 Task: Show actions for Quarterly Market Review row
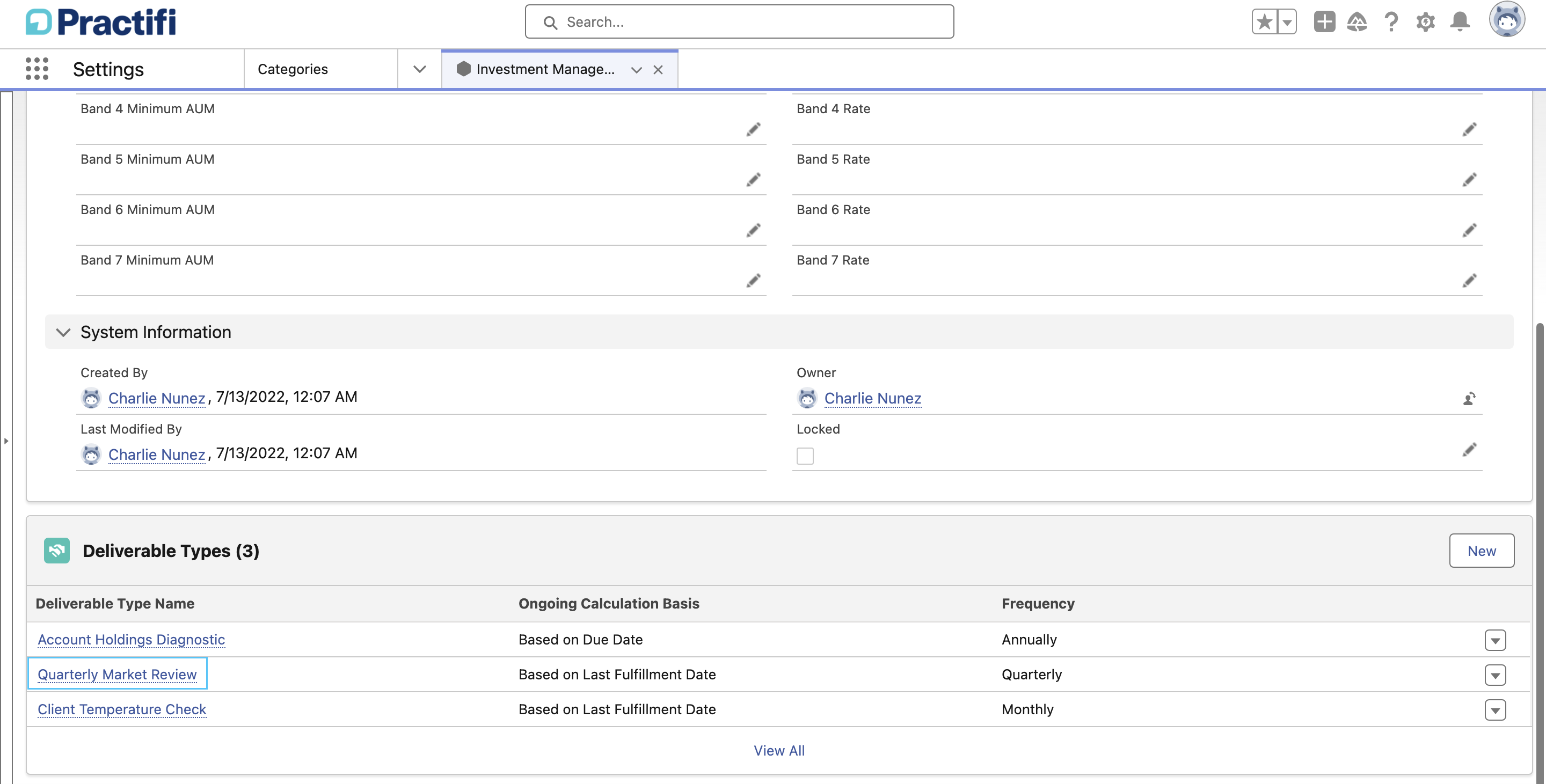(1495, 676)
